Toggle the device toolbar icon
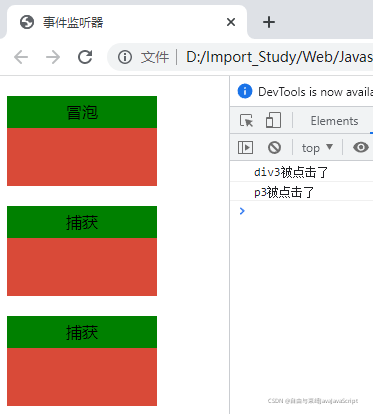 pos(273,120)
